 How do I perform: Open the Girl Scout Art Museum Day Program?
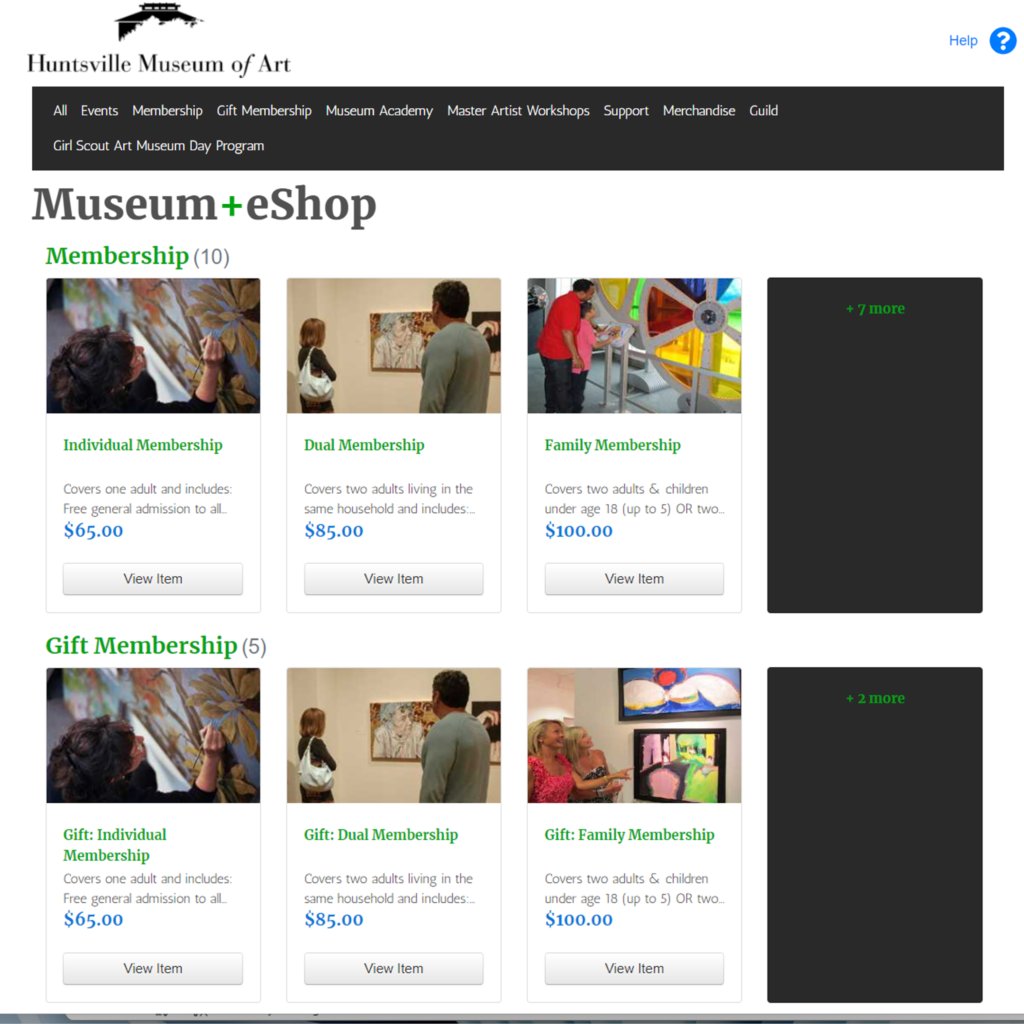(158, 145)
